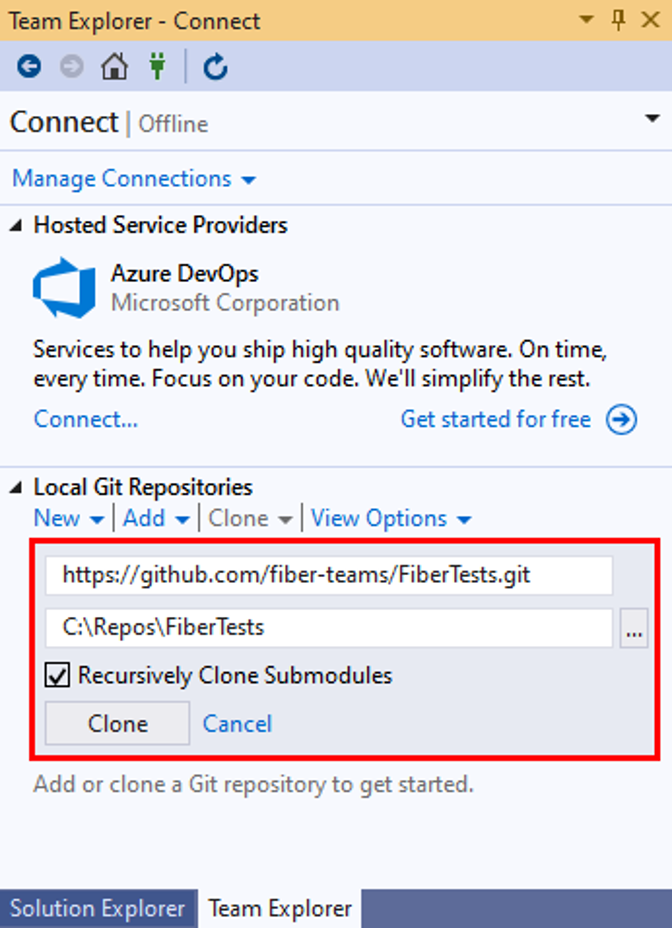
Task: Open the Manage Connections dropdown
Action: pos(134,179)
